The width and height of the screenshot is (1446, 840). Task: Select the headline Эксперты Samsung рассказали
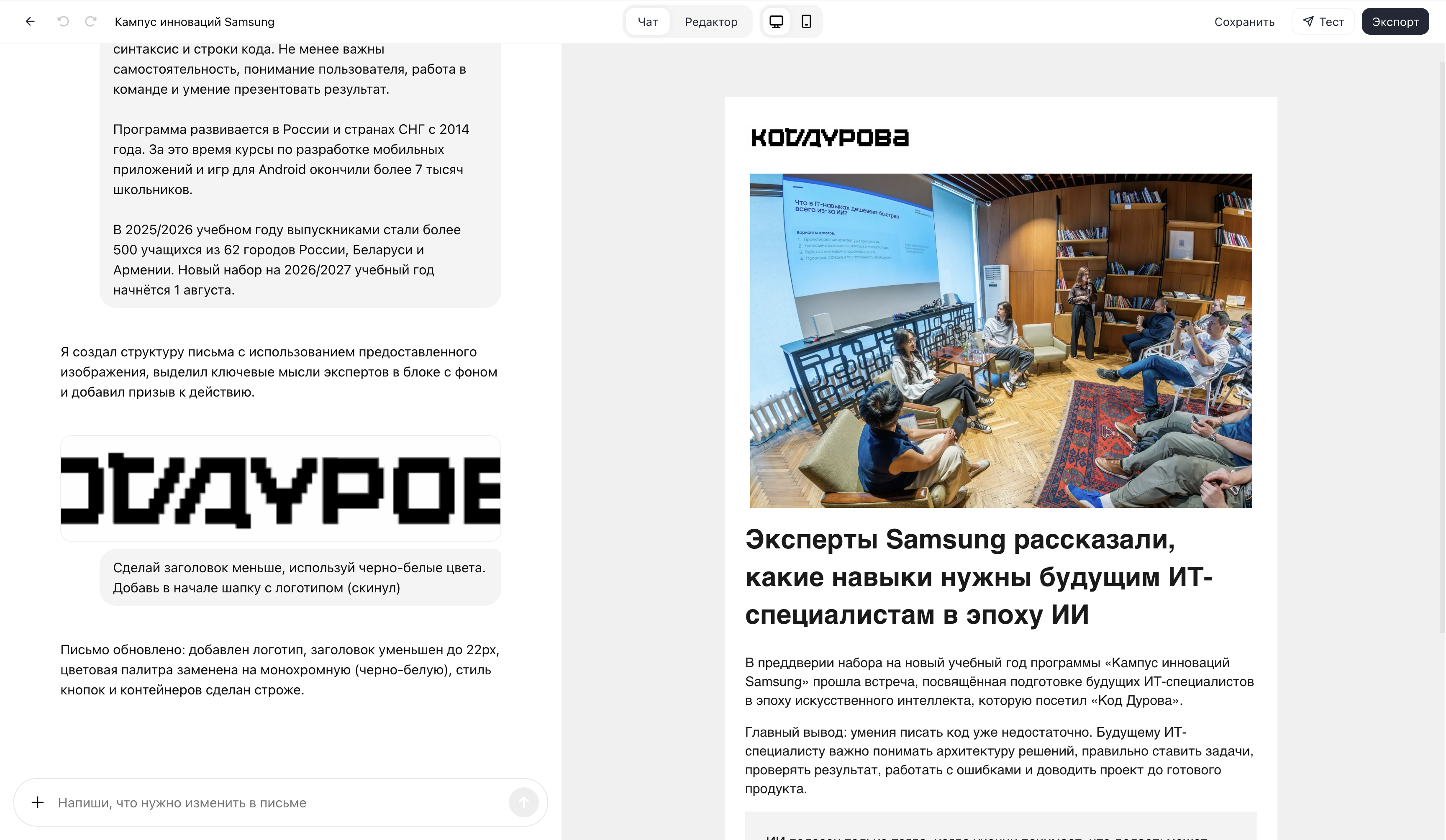click(978, 576)
